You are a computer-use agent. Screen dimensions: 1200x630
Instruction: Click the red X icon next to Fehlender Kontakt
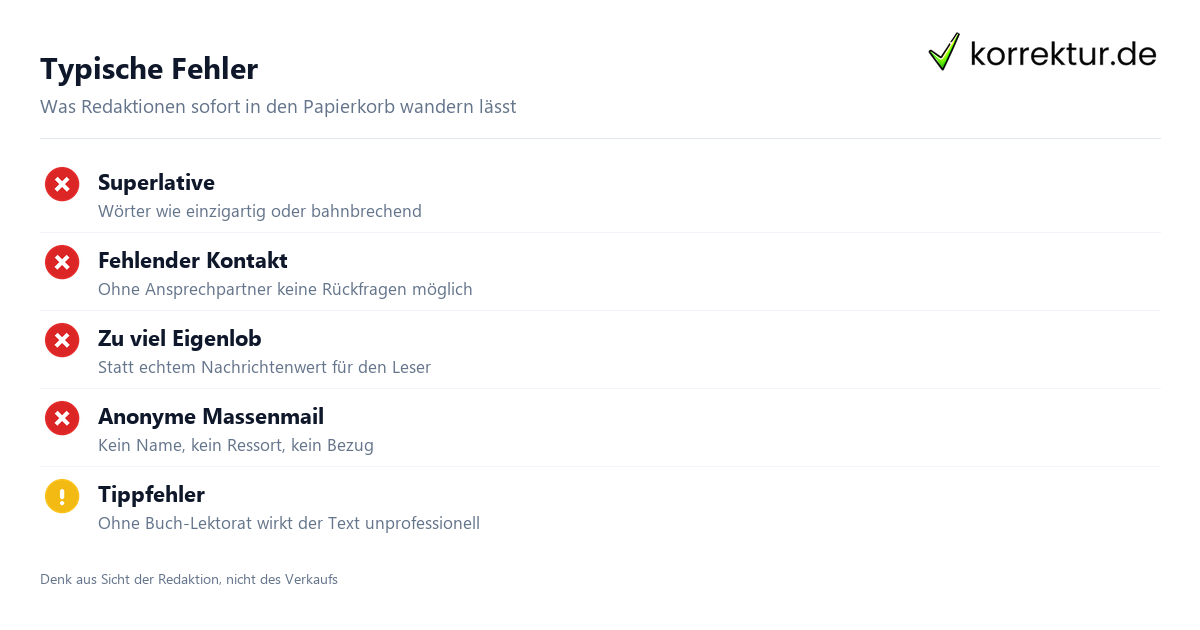tap(62, 262)
